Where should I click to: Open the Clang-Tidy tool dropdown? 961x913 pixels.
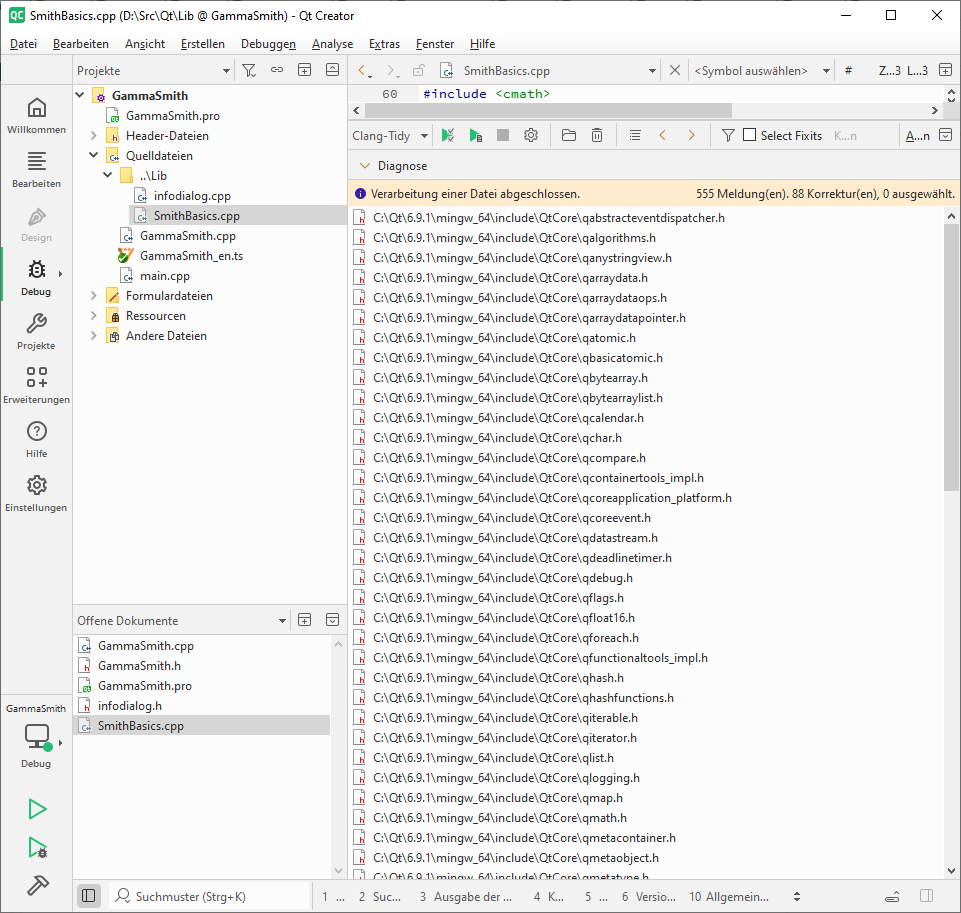tap(390, 135)
